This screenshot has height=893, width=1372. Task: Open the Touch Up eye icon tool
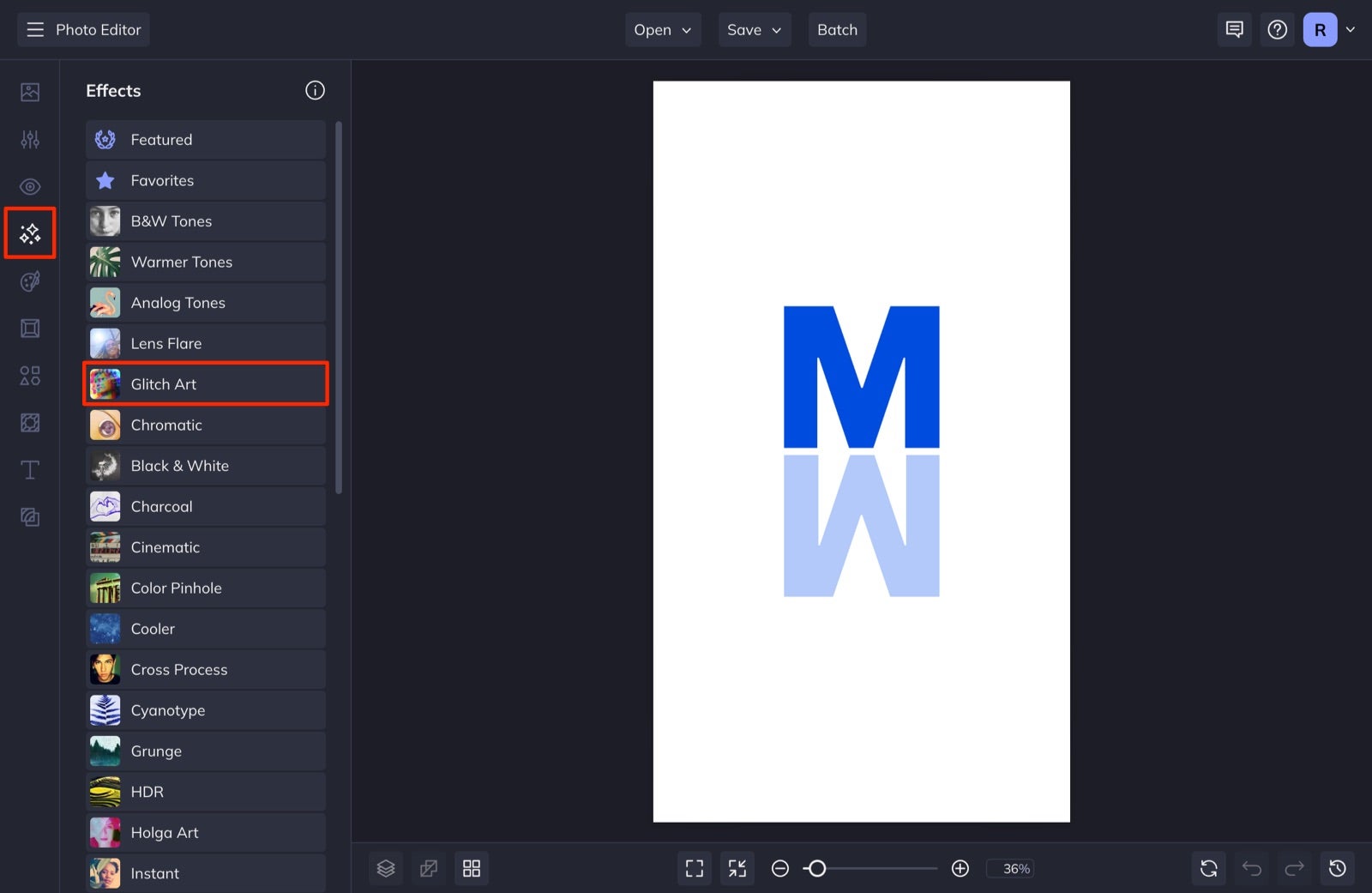(30, 186)
